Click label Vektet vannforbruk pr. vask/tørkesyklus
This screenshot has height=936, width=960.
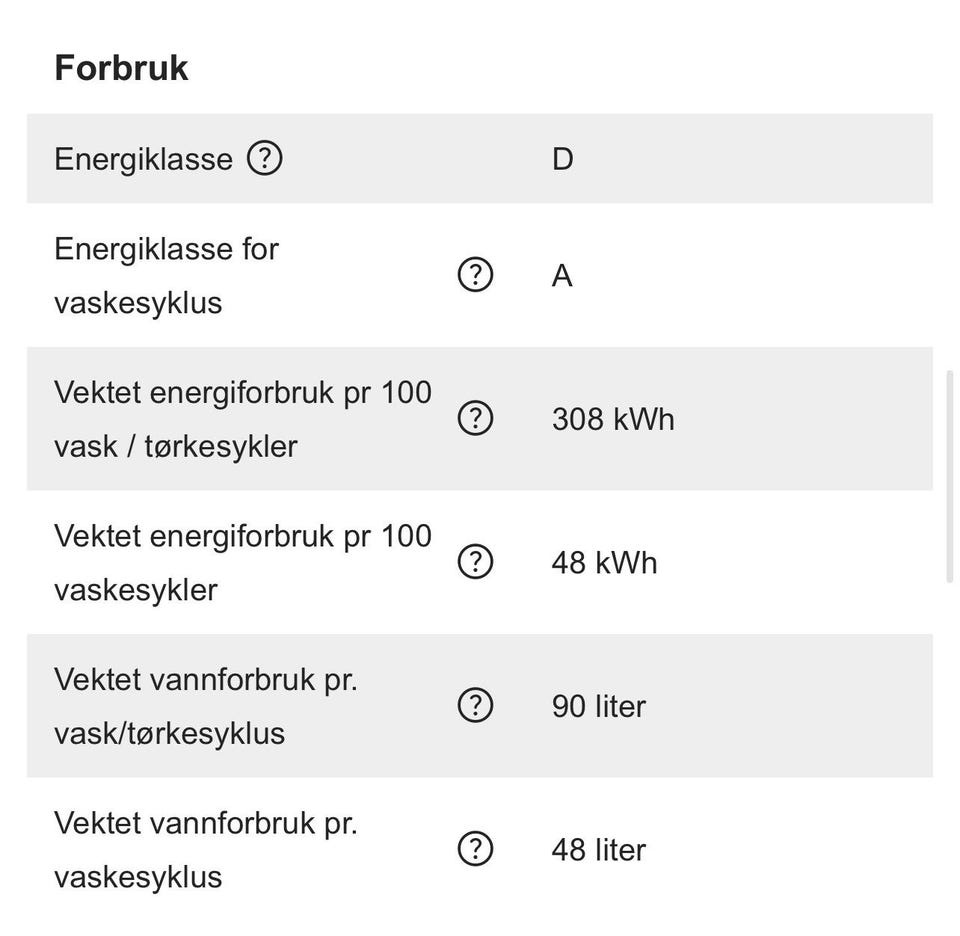click(x=205, y=706)
